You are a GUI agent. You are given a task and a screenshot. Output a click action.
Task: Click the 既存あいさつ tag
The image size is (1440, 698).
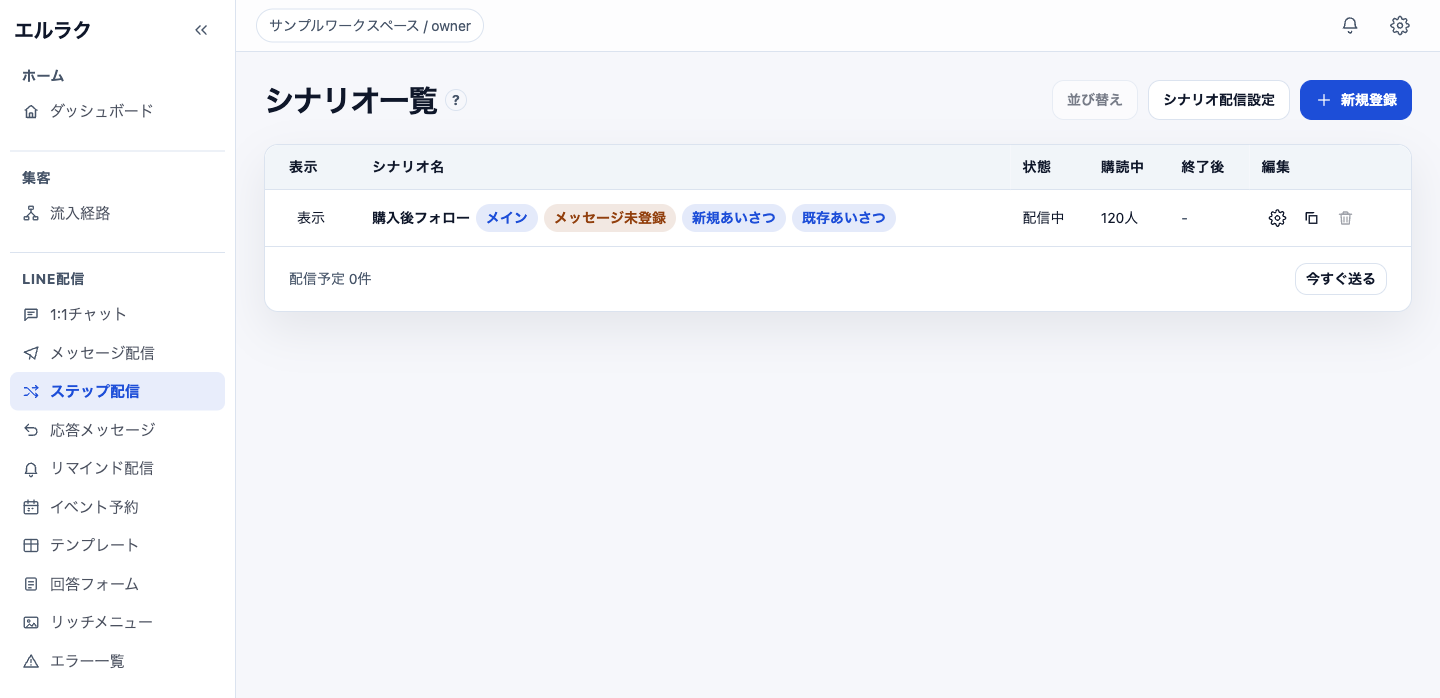[x=844, y=218]
